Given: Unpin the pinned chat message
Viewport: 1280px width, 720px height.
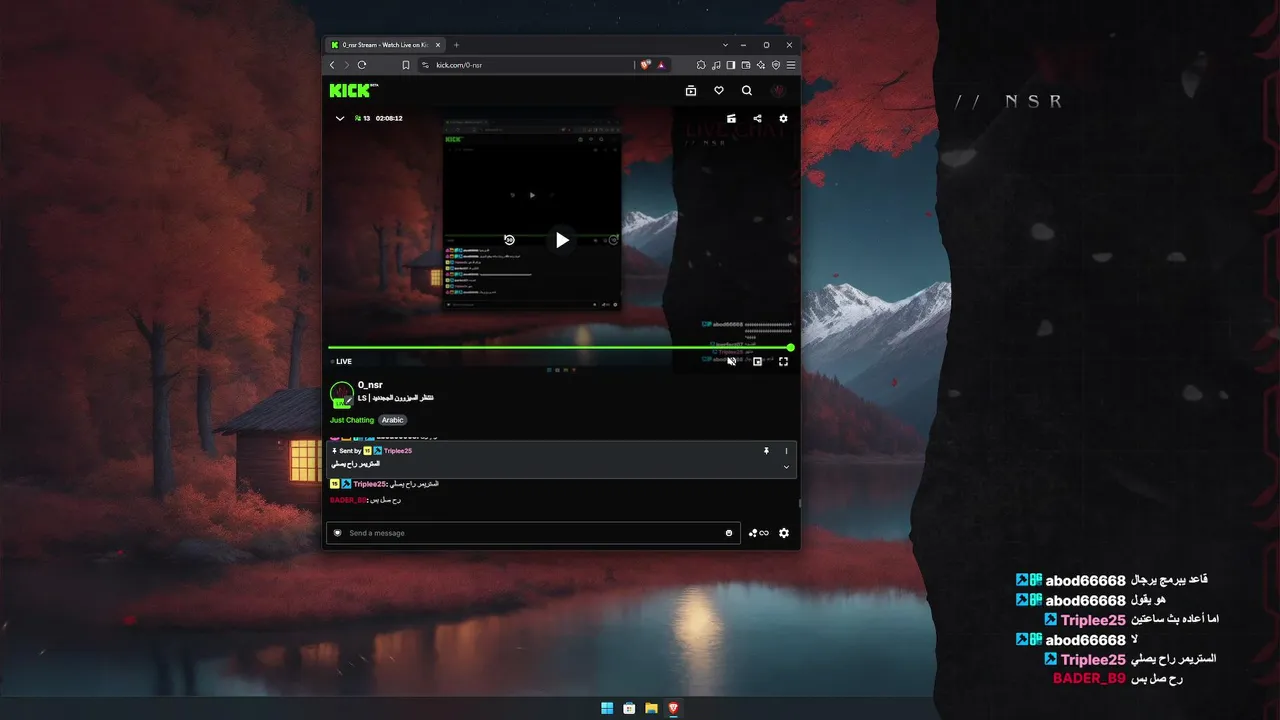Looking at the screenshot, I should click(x=767, y=451).
